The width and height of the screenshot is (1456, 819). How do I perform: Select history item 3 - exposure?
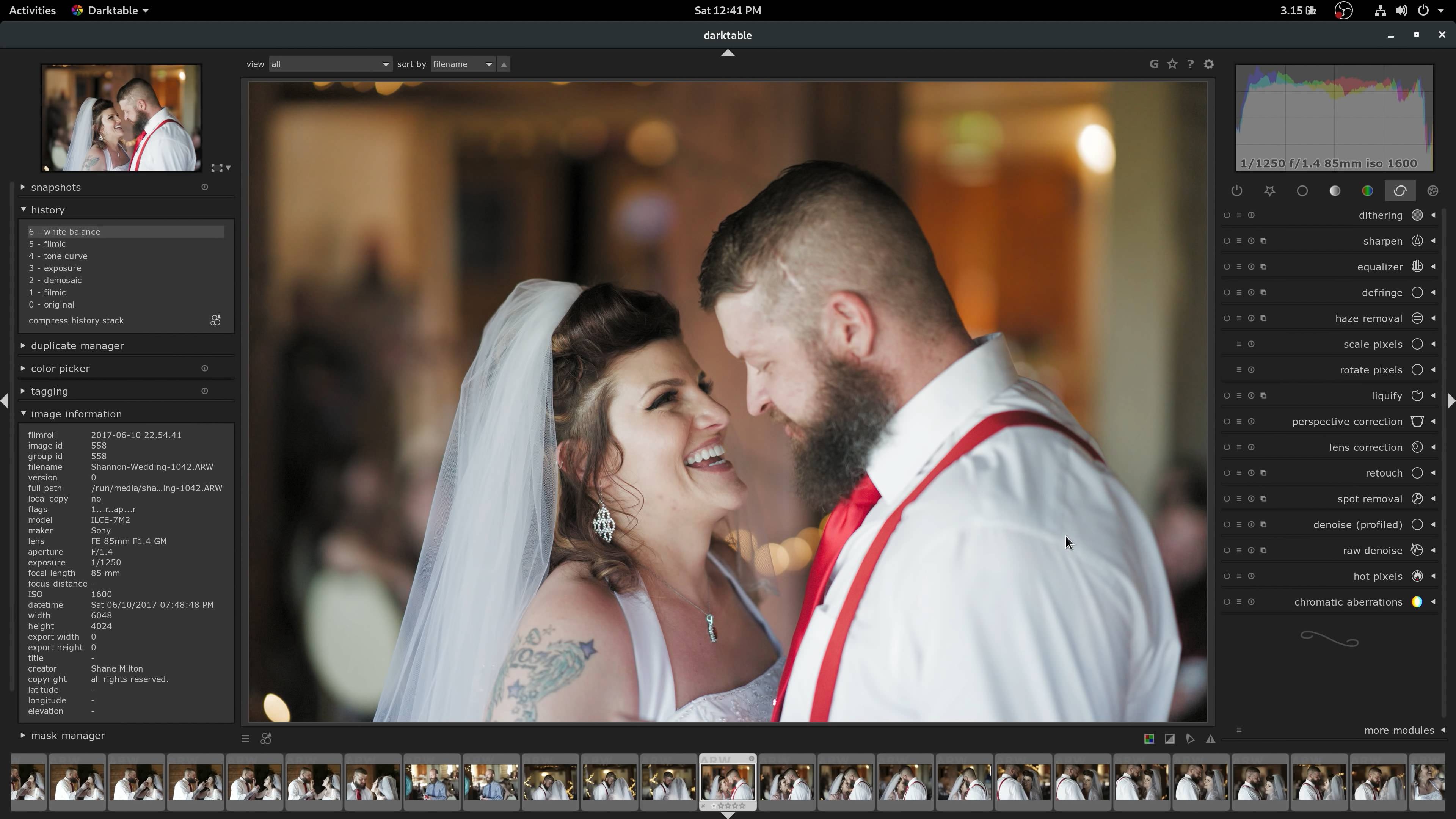tap(62, 268)
